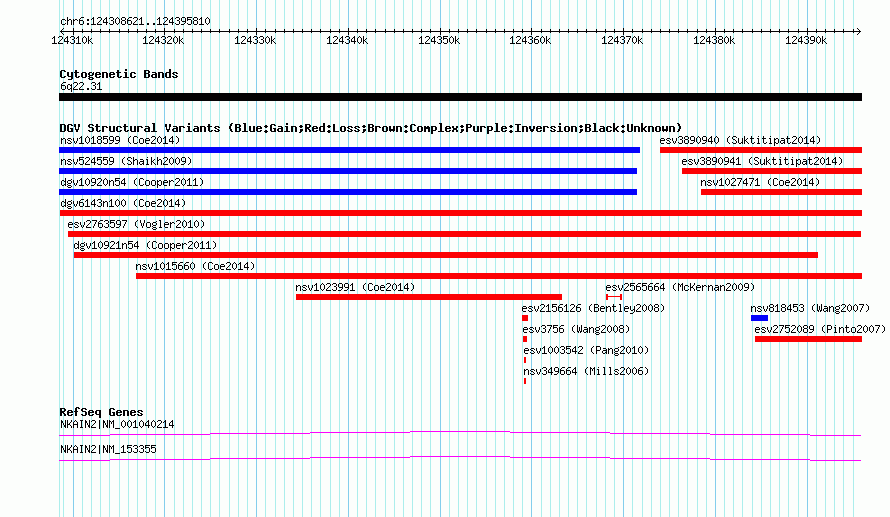This screenshot has width=890, height=517.
Task: Click the 124370k ruler tick label
Action: click(622, 40)
